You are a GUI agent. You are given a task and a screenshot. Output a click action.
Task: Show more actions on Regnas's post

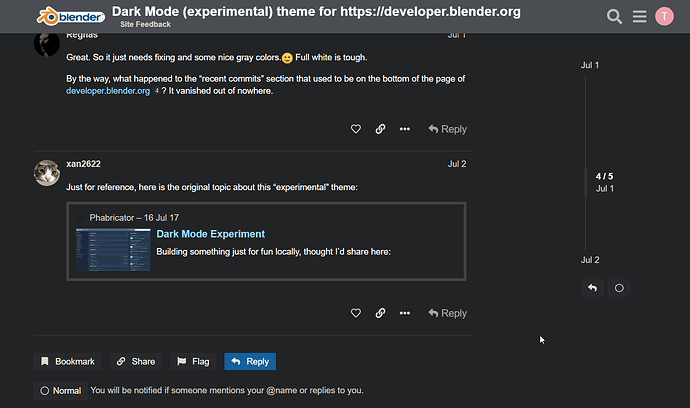point(405,129)
